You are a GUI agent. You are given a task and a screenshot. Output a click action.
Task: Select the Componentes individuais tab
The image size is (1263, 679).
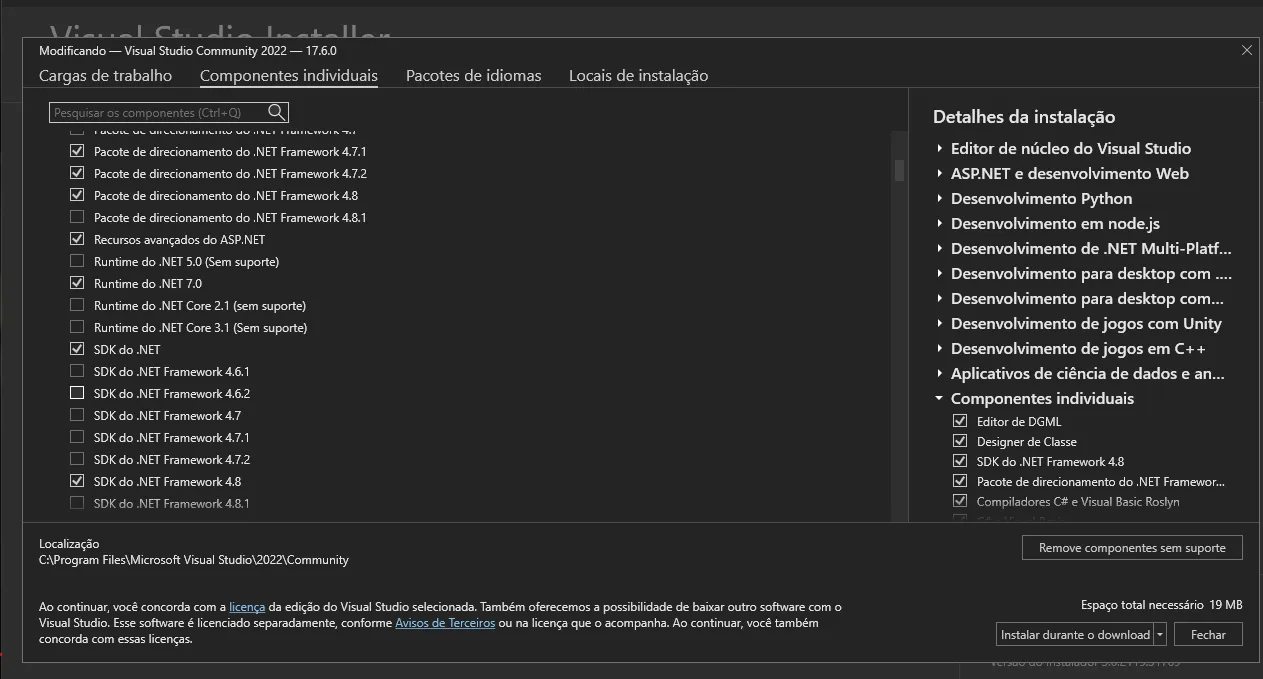(x=289, y=76)
